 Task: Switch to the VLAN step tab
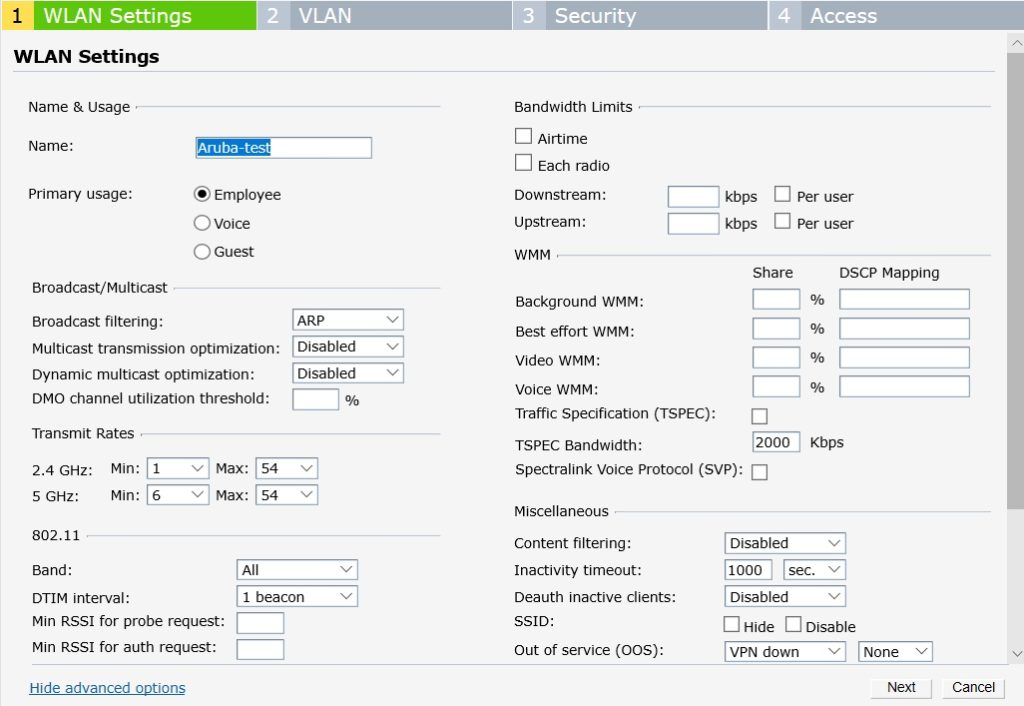(383, 15)
